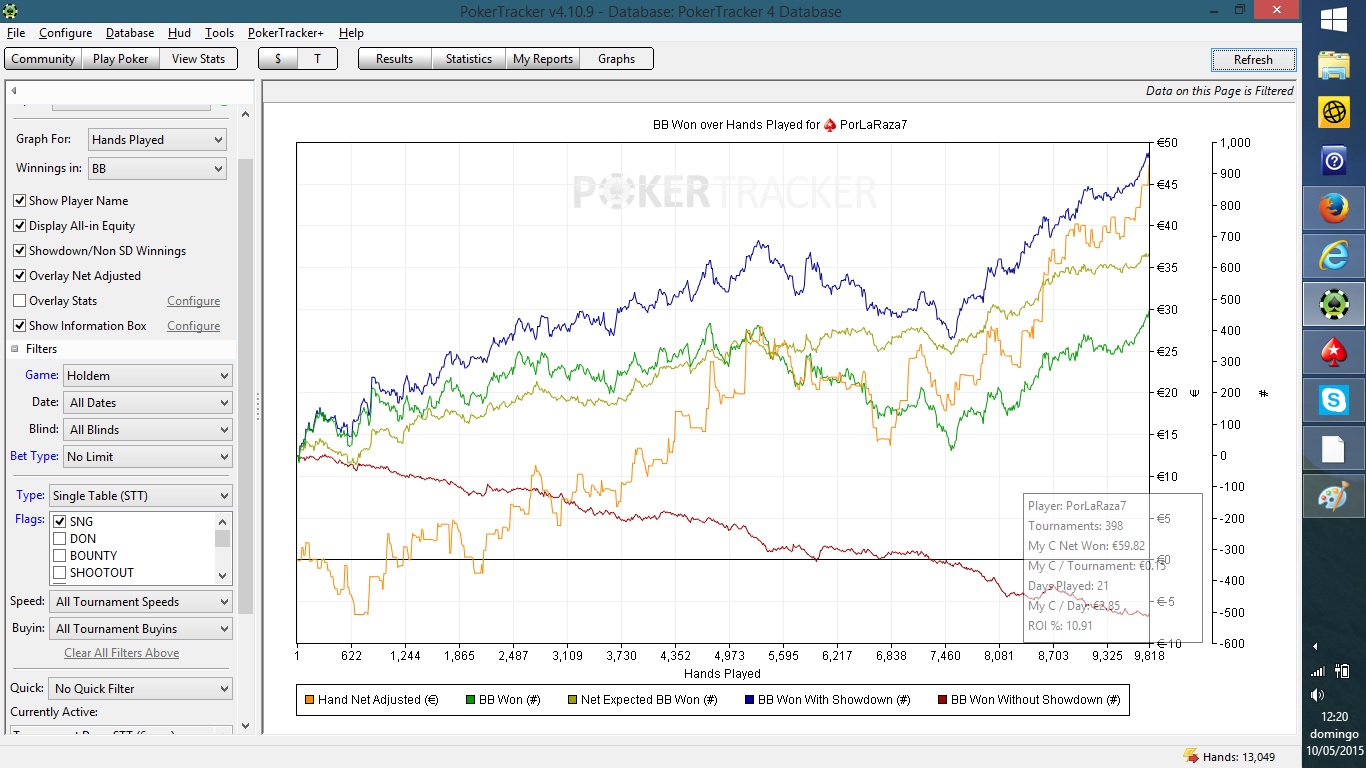
Task: Open the globe browser taskbar icon
Action: [1334, 113]
